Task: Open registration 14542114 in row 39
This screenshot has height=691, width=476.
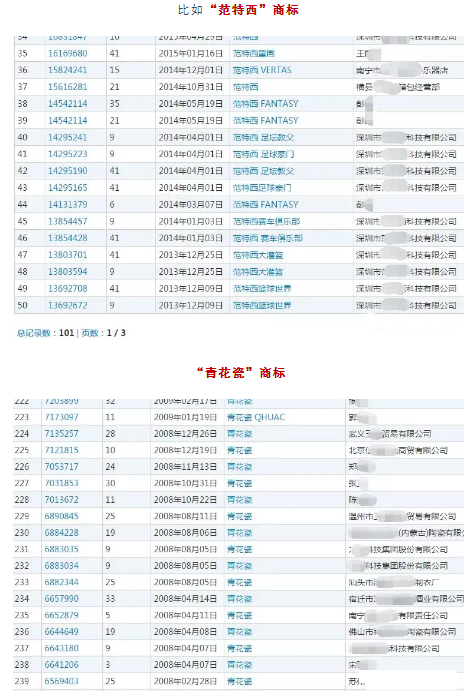Action: click(x=67, y=120)
